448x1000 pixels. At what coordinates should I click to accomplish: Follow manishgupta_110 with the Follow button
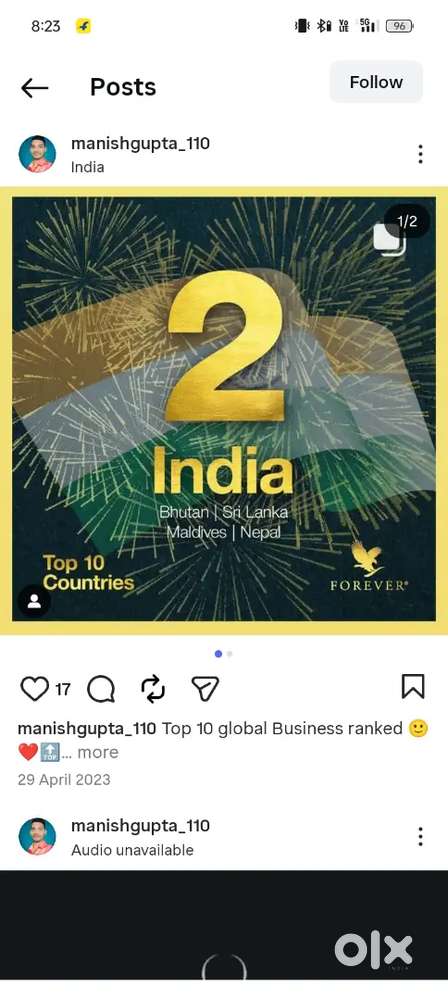point(376,82)
